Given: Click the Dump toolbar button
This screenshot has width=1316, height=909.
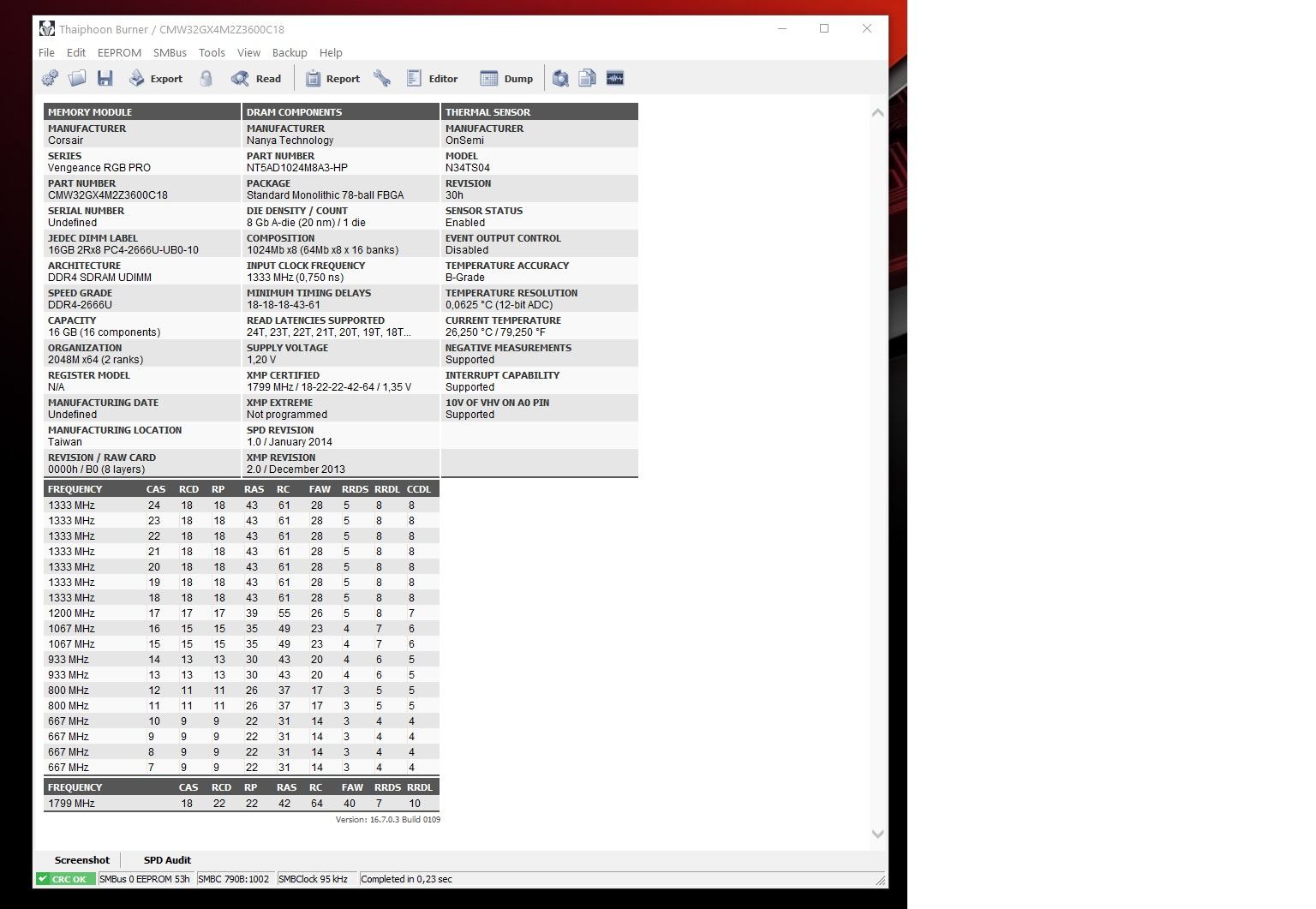Looking at the screenshot, I should coord(506,78).
